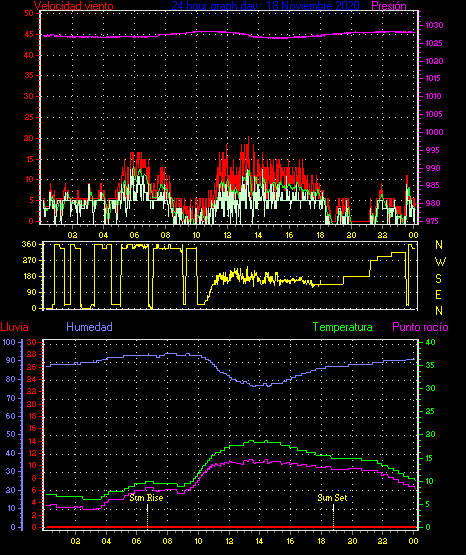Click the 'Presión' legend label
466x555 pixels.
[389, 6]
